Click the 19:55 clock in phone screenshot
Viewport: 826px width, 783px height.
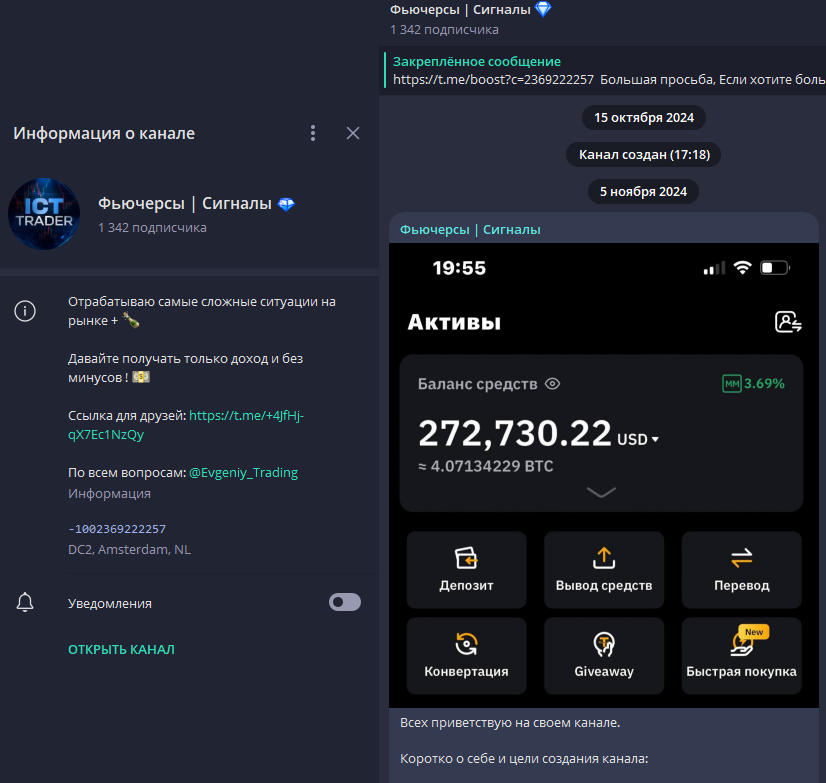[x=459, y=268]
